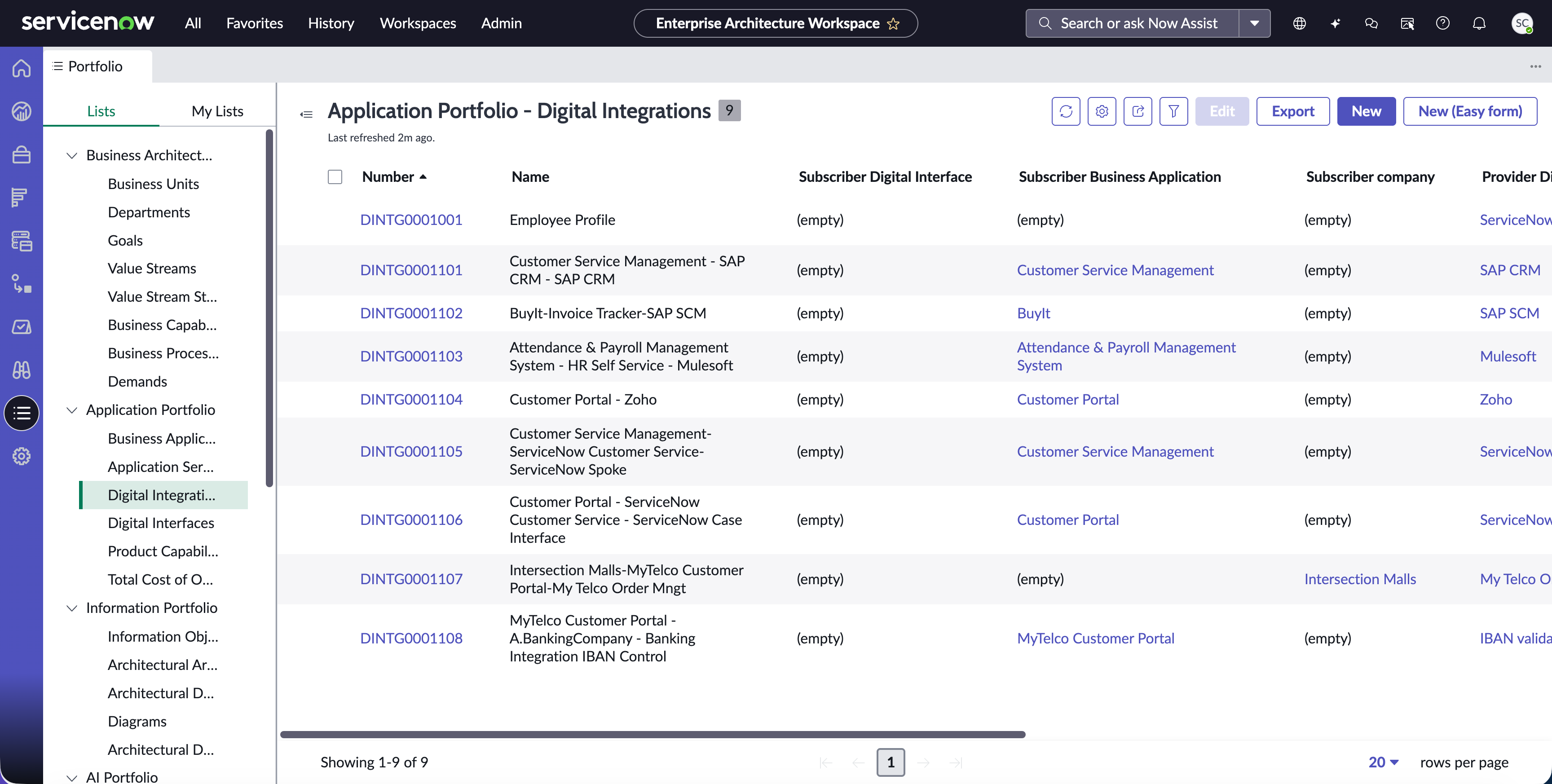Open the BuyIt business application link
Image resolution: width=1552 pixels, height=784 pixels.
[x=1033, y=313]
